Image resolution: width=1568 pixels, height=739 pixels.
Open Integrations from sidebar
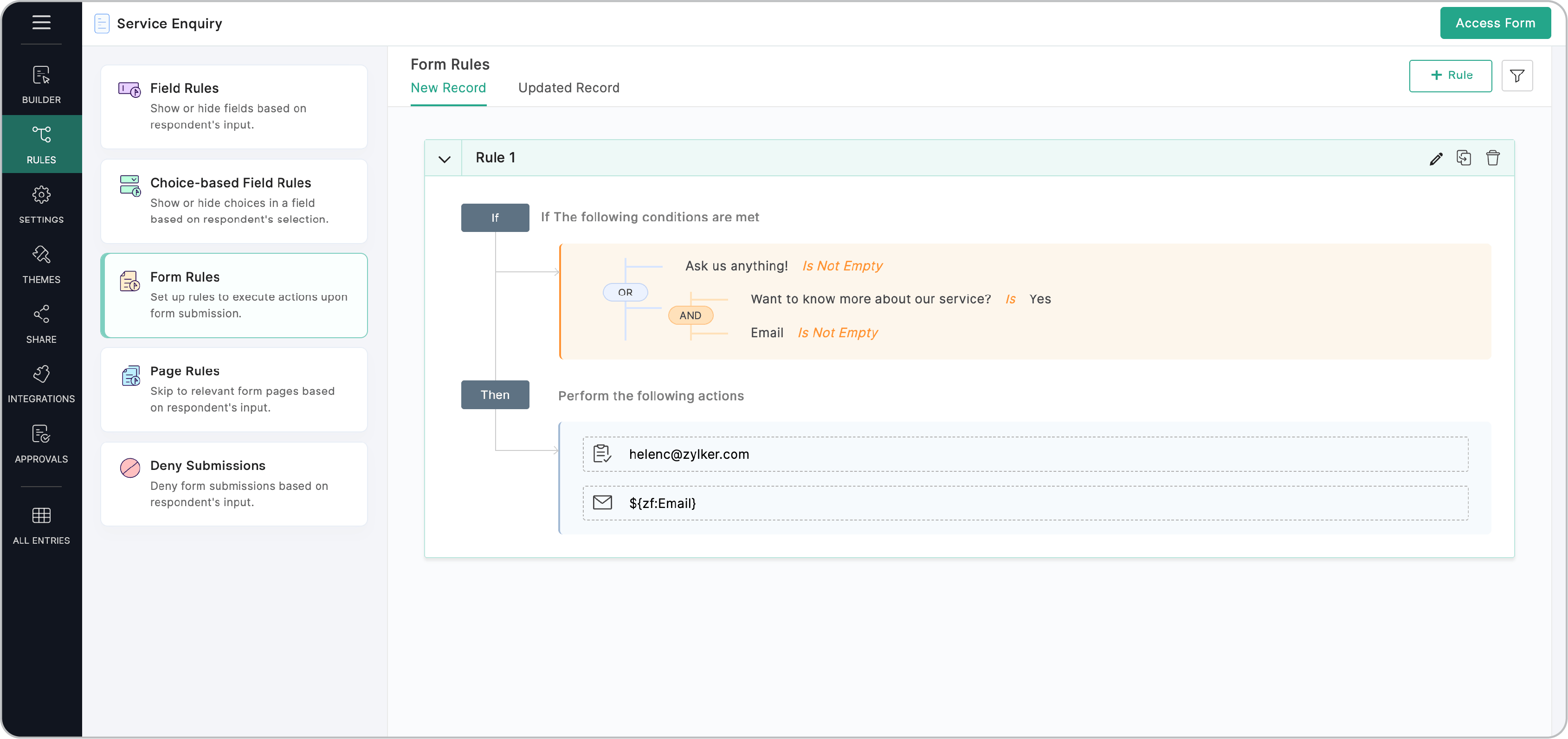pos(41,384)
